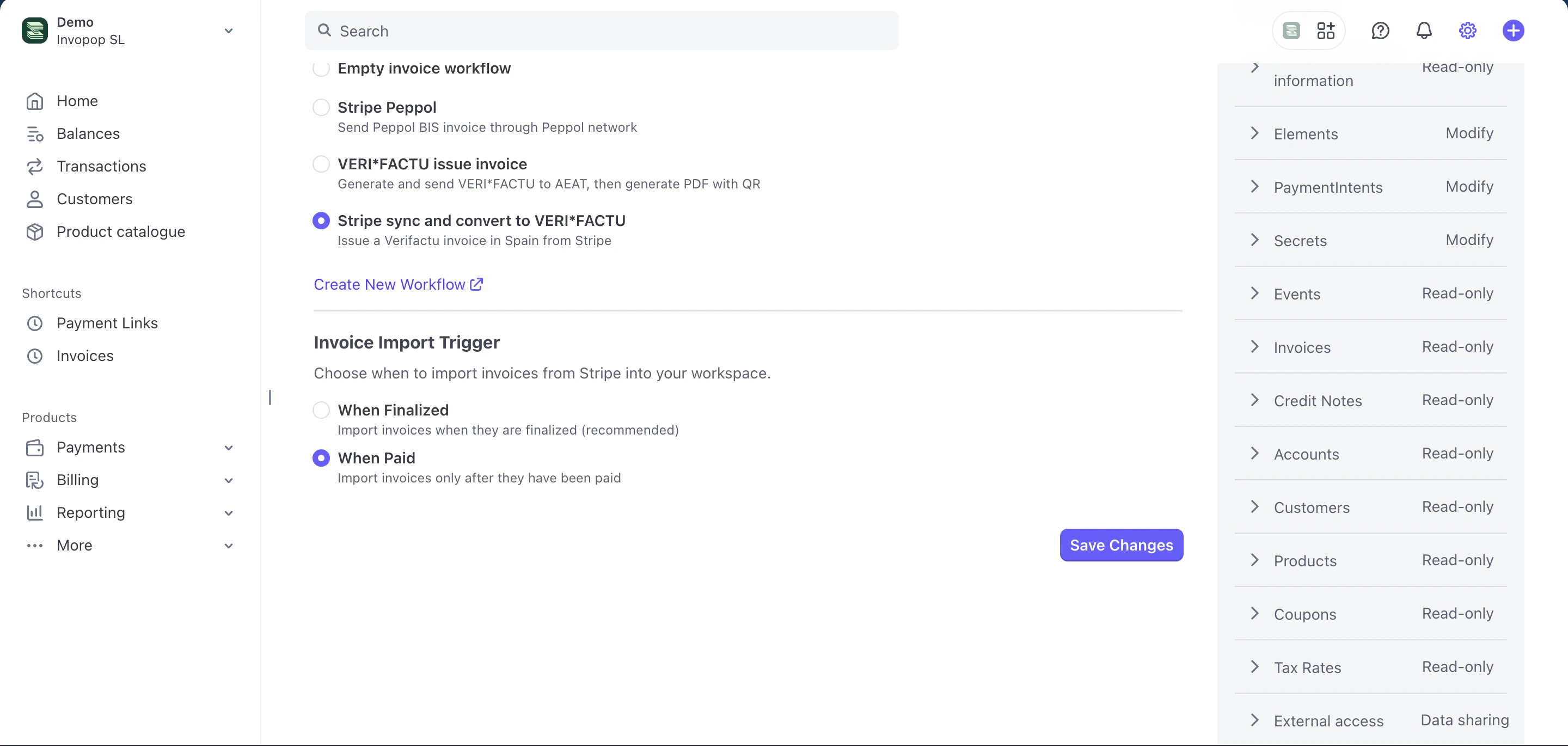Screen dimensions: 1568x746
Task: View Customers from the sidebar
Action: 95,199
